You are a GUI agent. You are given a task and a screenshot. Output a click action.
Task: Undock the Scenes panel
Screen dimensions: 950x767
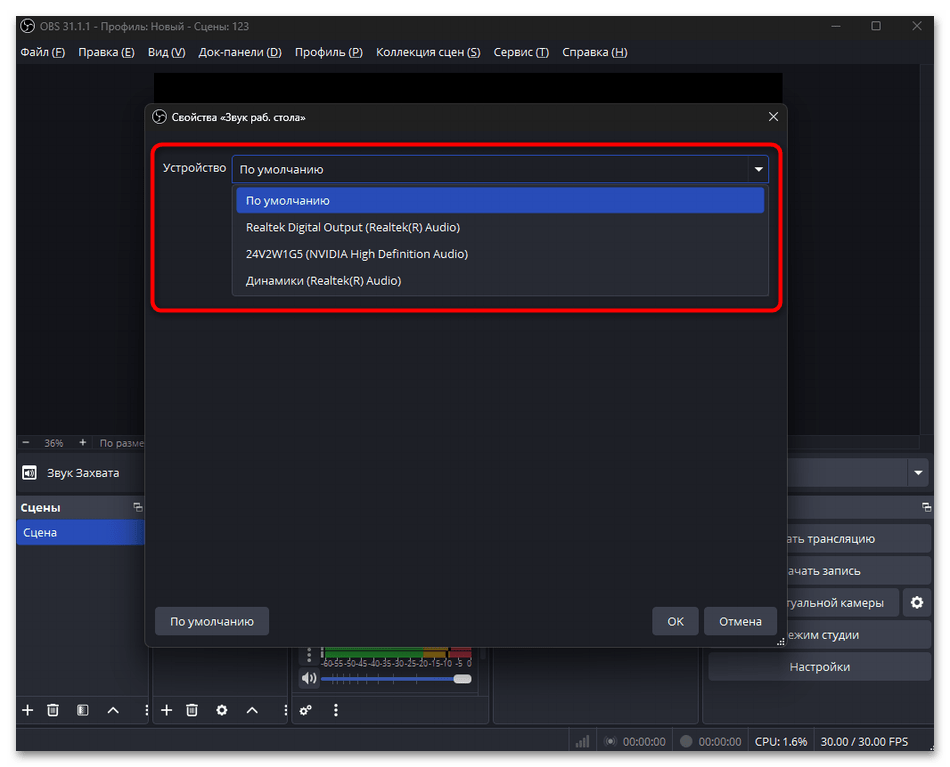click(138, 507)
